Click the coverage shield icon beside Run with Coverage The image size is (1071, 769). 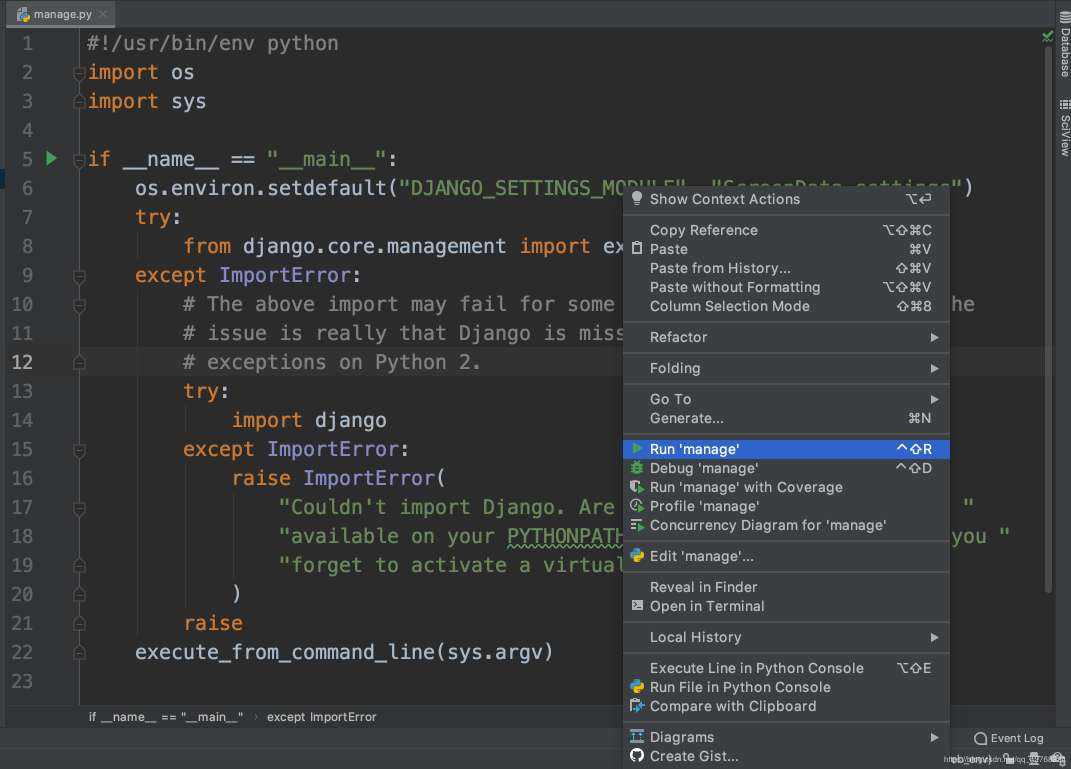[637, 487]
